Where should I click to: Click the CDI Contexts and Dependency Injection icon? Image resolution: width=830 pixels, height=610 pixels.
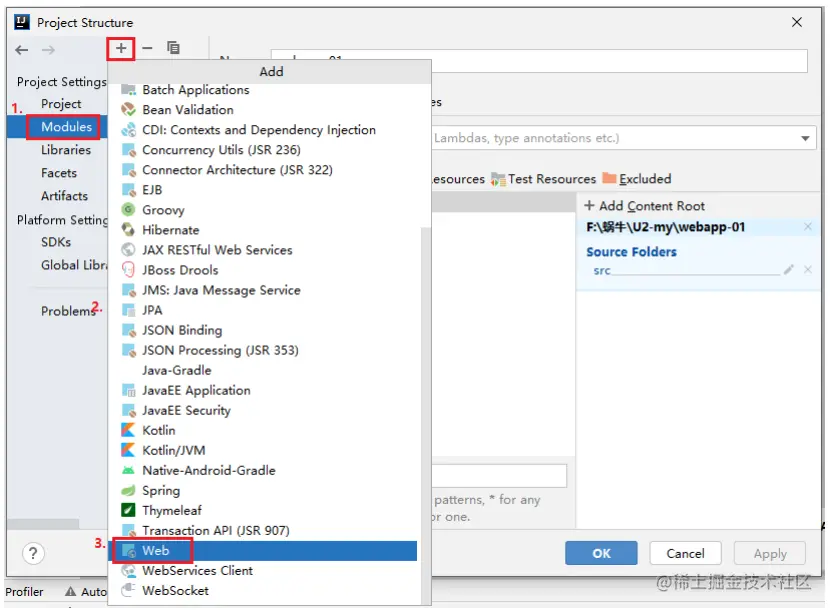[129, 130]
